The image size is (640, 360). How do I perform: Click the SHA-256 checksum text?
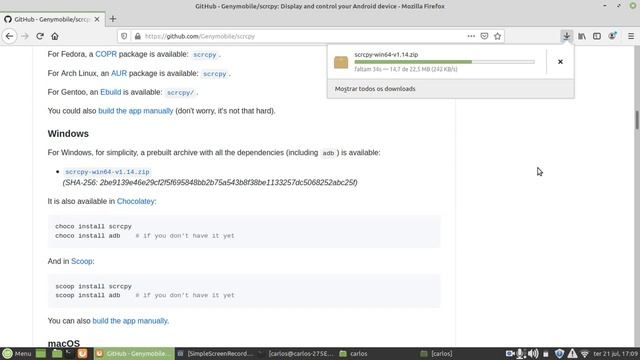(210, 182)
